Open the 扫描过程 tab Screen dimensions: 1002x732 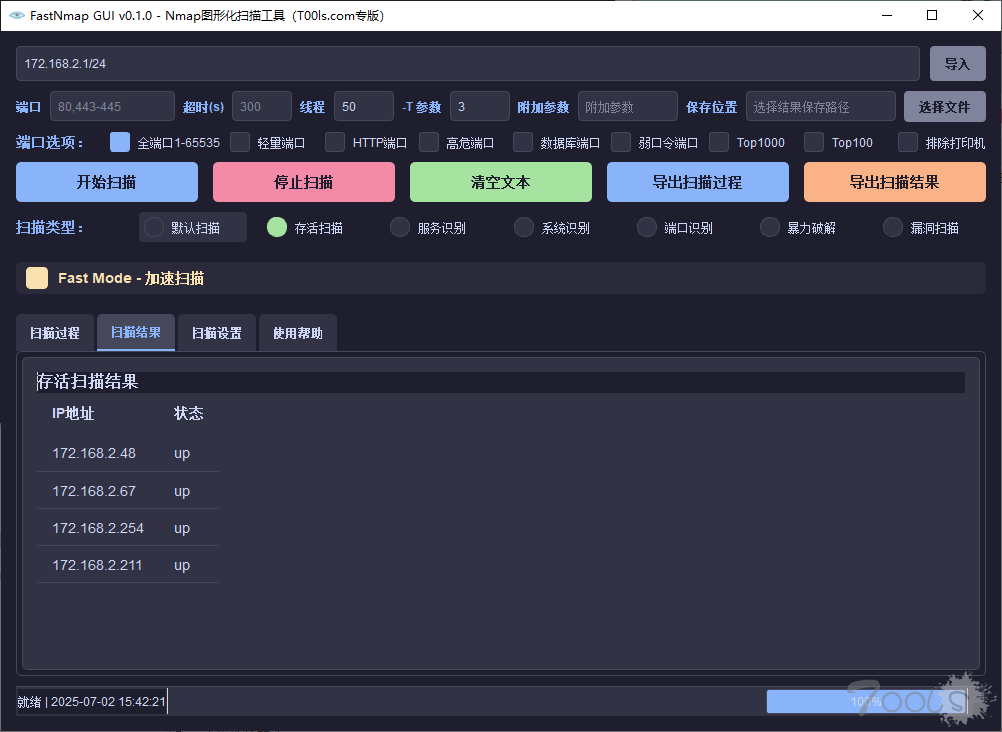tap(55, 332)
